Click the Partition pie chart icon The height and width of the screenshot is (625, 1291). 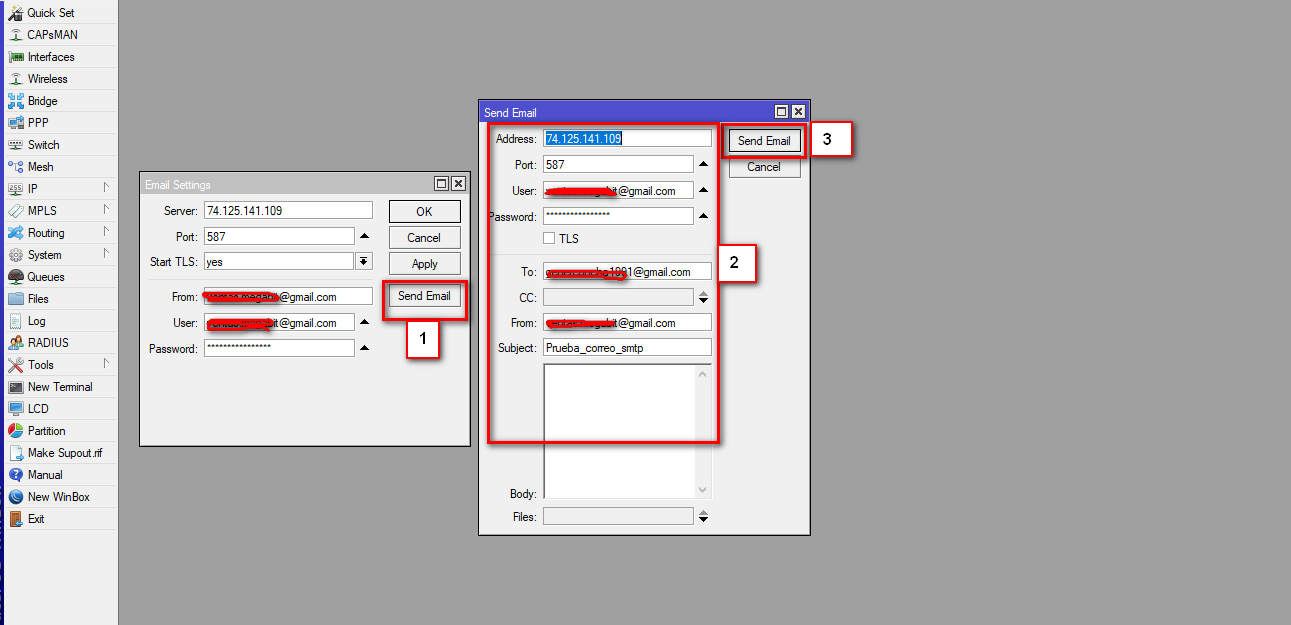click(x=15, y=431)
